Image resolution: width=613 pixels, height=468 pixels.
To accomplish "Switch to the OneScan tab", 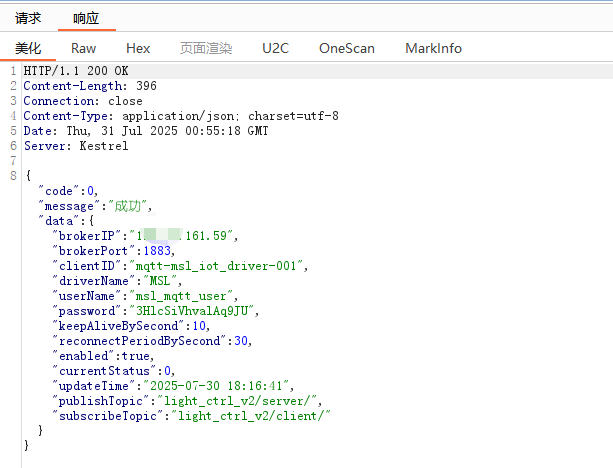I will (347, 48).
